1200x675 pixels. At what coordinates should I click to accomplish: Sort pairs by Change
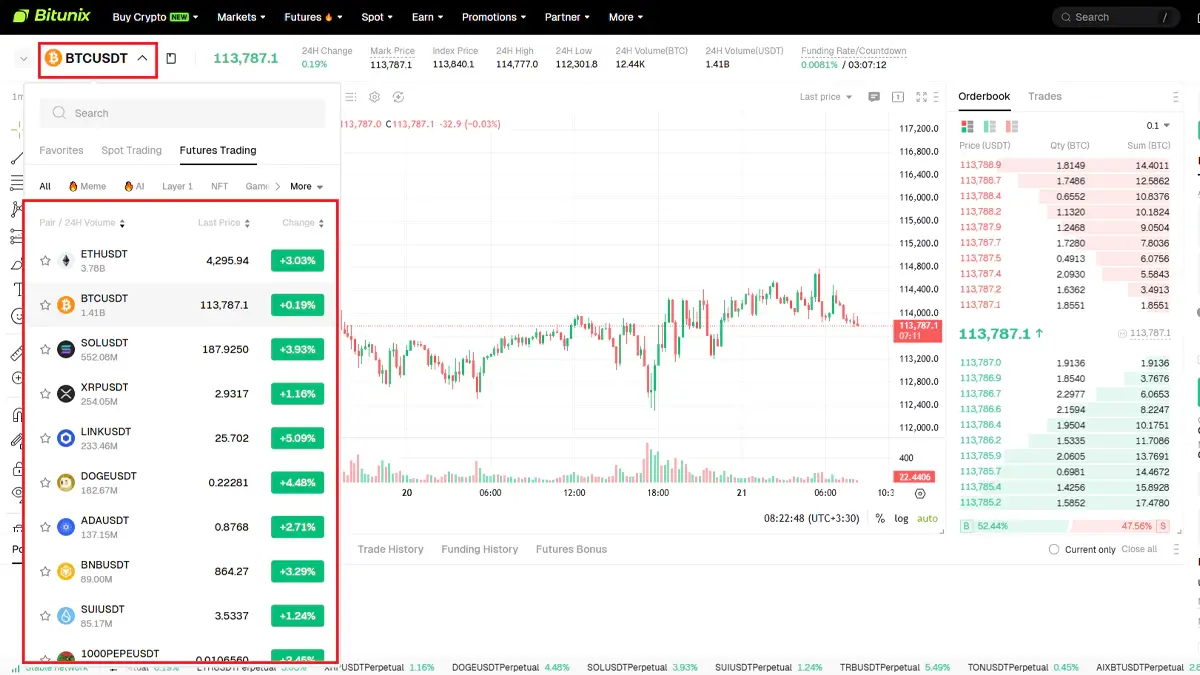[x=303, y=223]
